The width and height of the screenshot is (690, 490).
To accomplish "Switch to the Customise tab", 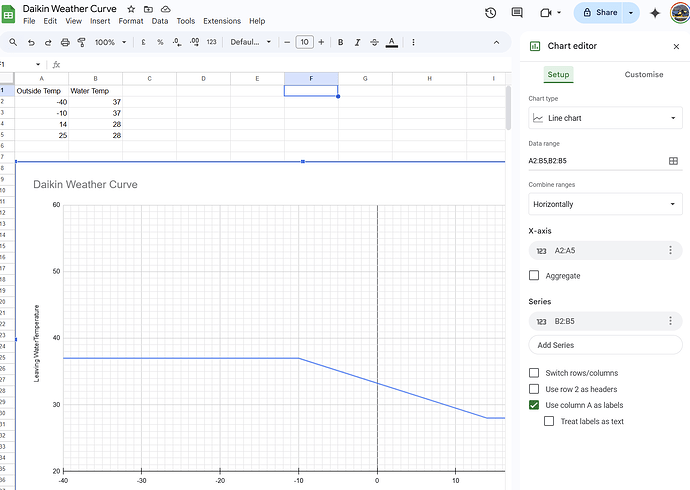I will [643, 75].
